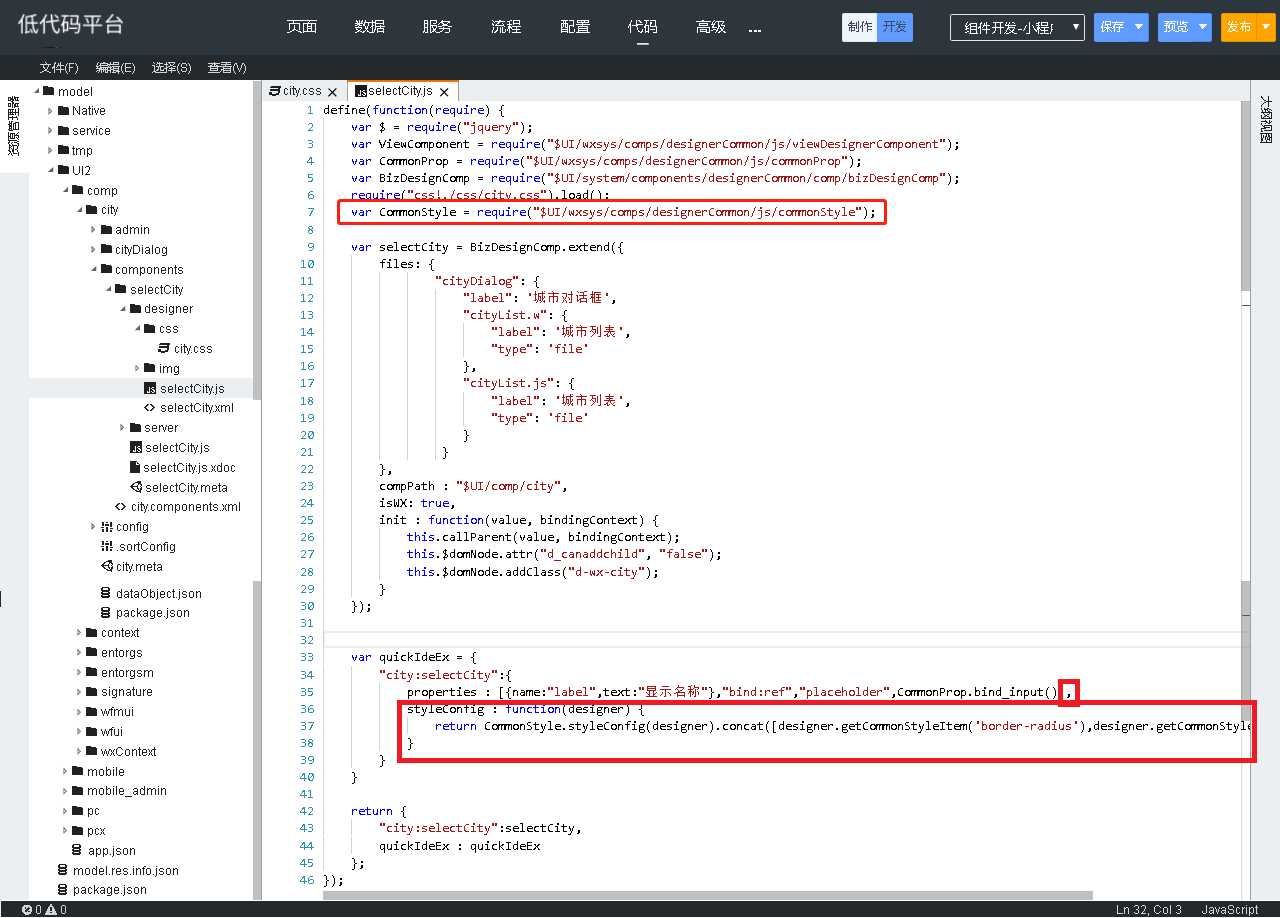Click the 发布 publish button
The width and height of the screenshot is (1280, 918).
tap(1239, 27)
